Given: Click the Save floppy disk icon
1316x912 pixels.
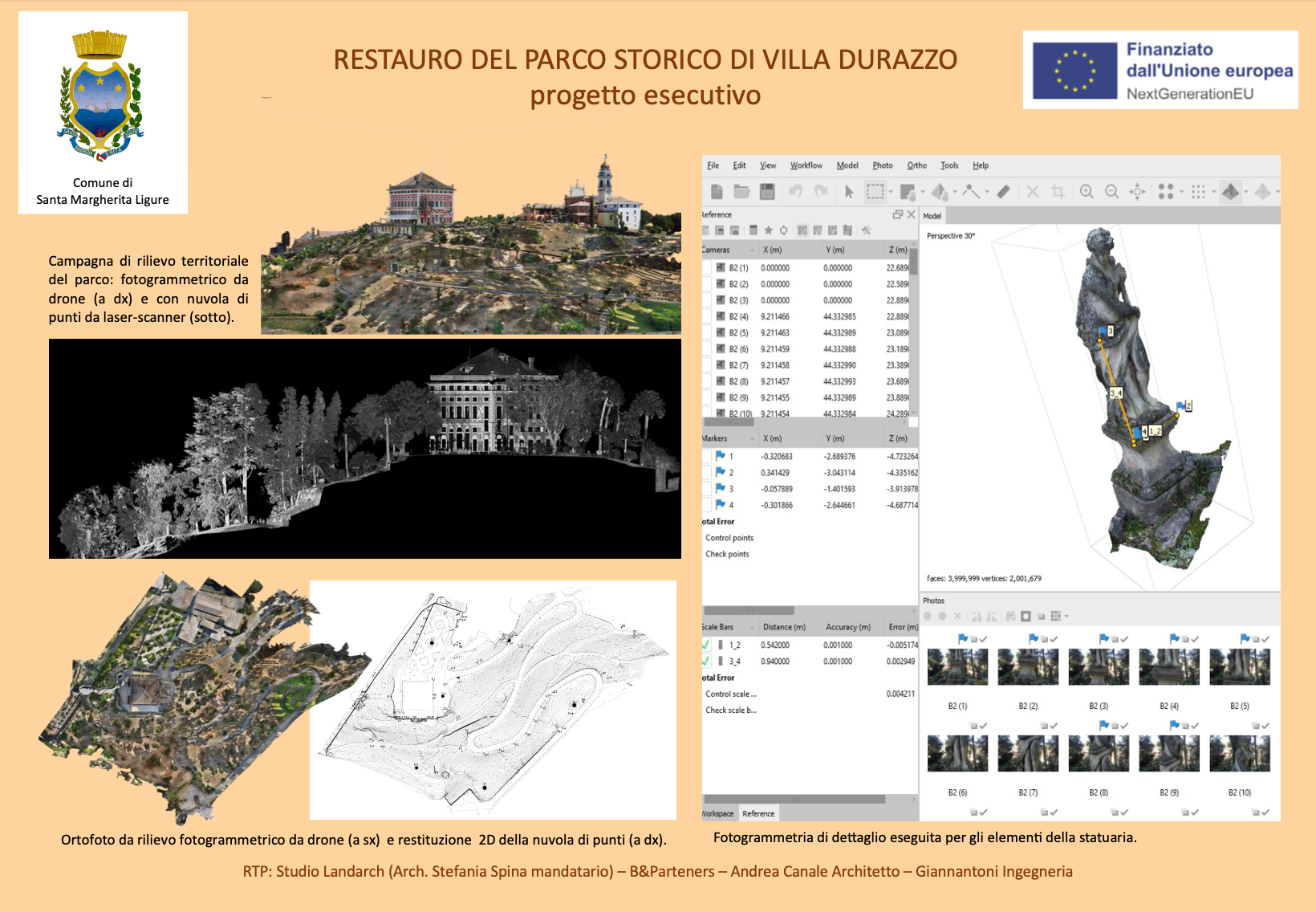Looking at the screenshot, I should tap(767, 191).
